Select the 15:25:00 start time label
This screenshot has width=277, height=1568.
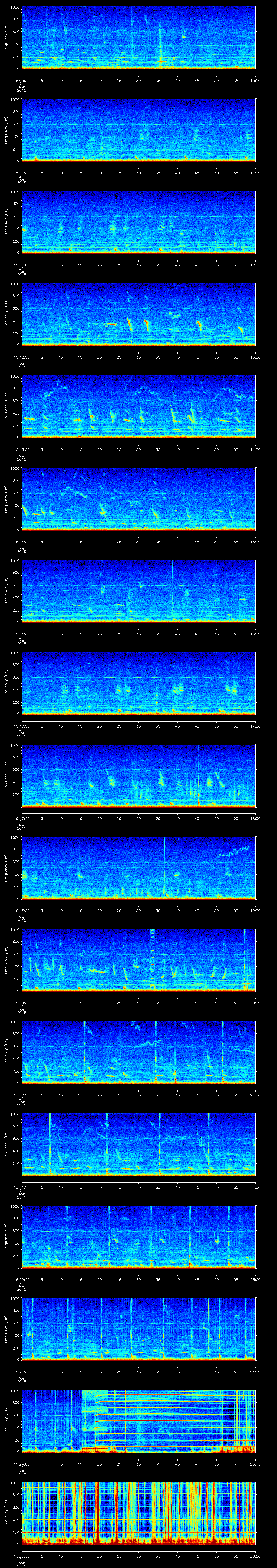21,1556
